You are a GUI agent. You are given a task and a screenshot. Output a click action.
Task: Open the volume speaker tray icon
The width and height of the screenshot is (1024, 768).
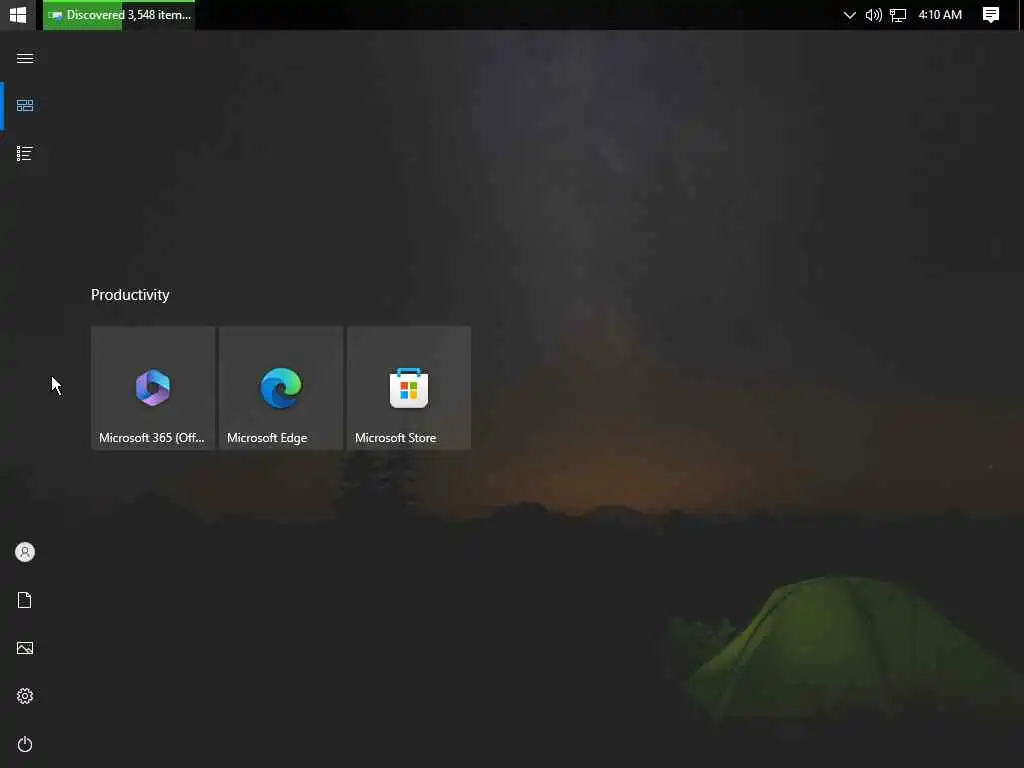873,15
